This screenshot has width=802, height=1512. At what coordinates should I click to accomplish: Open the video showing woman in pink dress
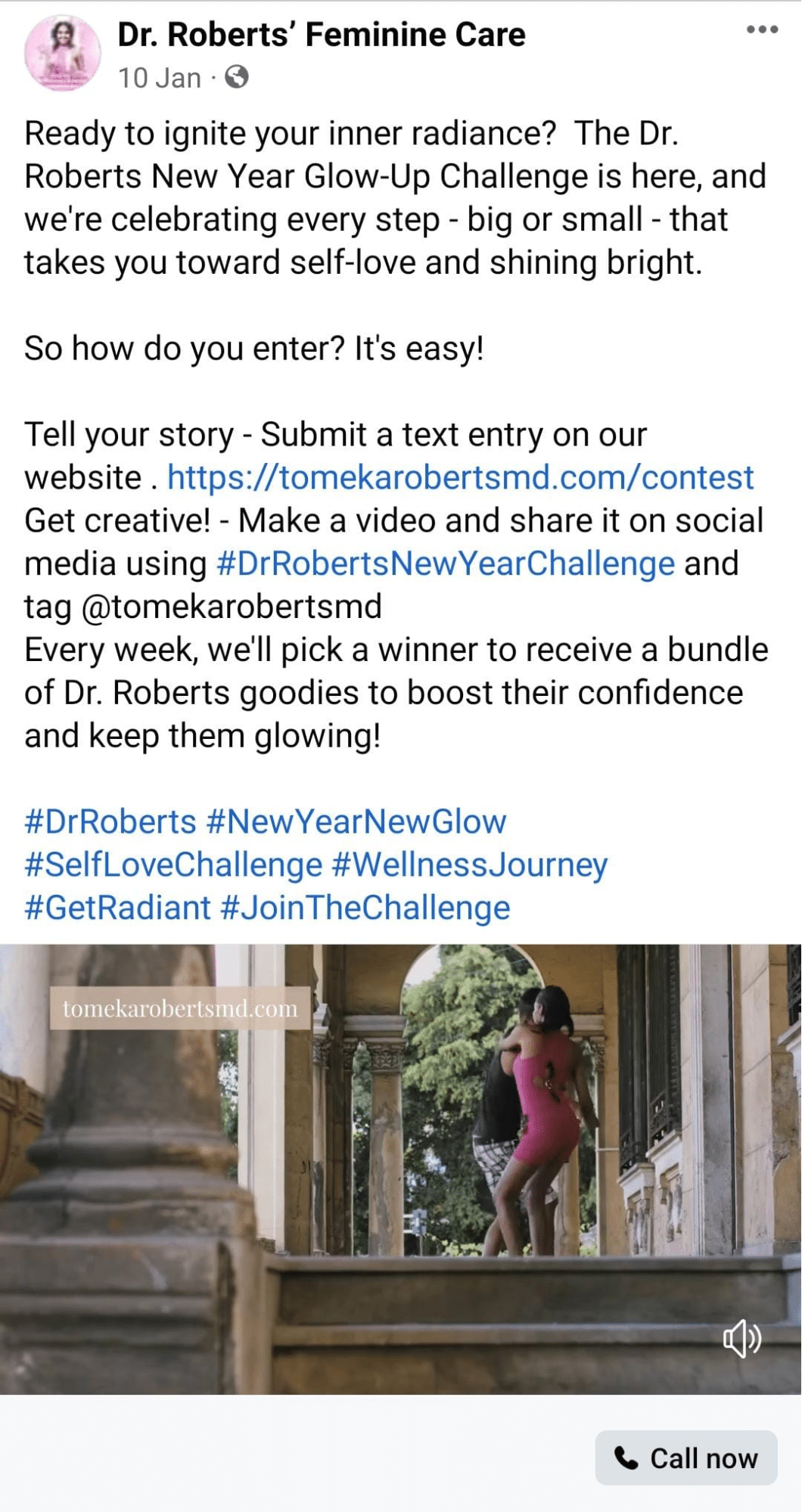401,1169
